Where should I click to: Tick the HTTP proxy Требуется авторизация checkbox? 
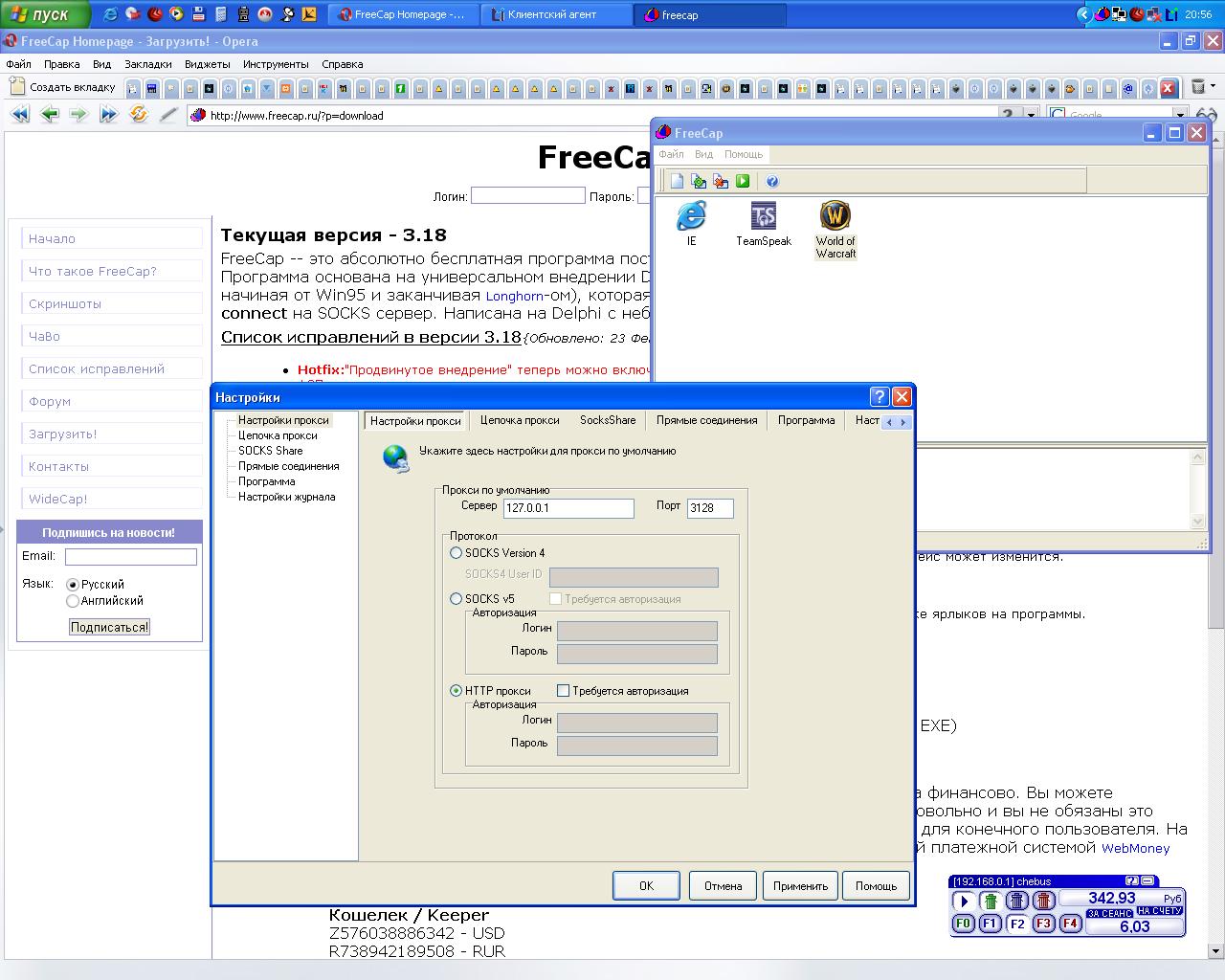pos(563,691)
